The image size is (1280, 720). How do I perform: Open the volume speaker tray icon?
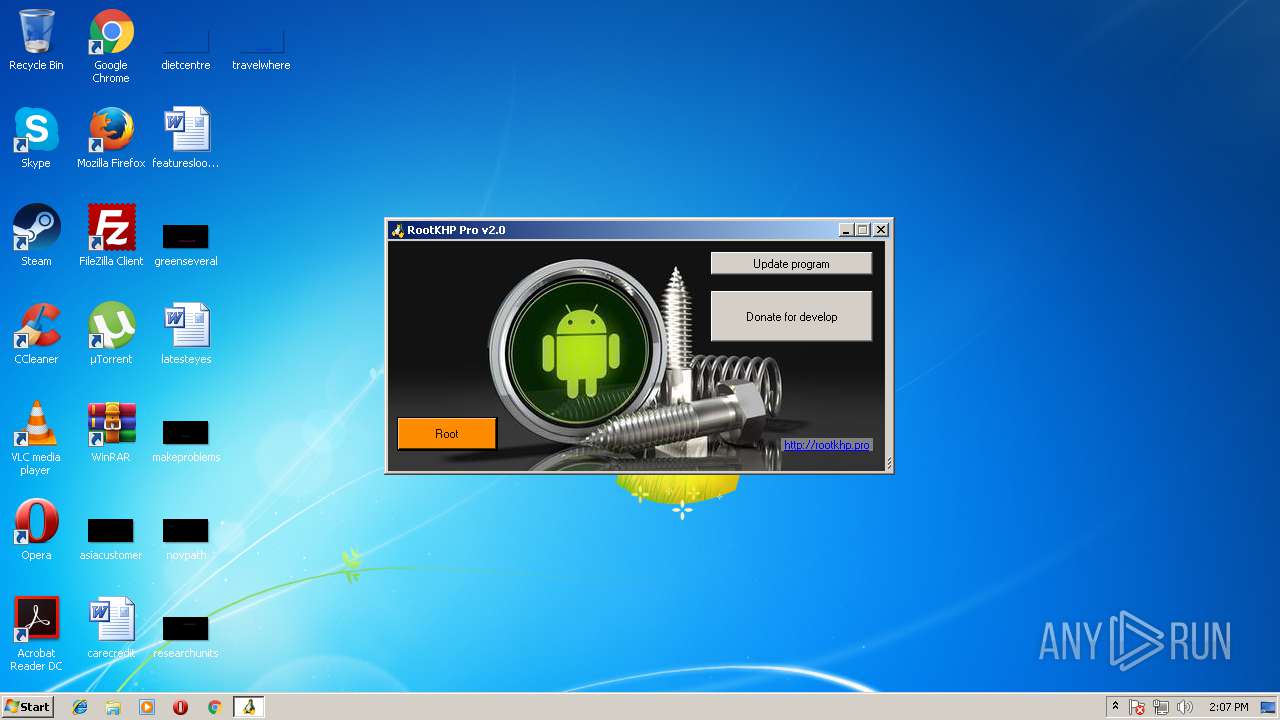1185,707
